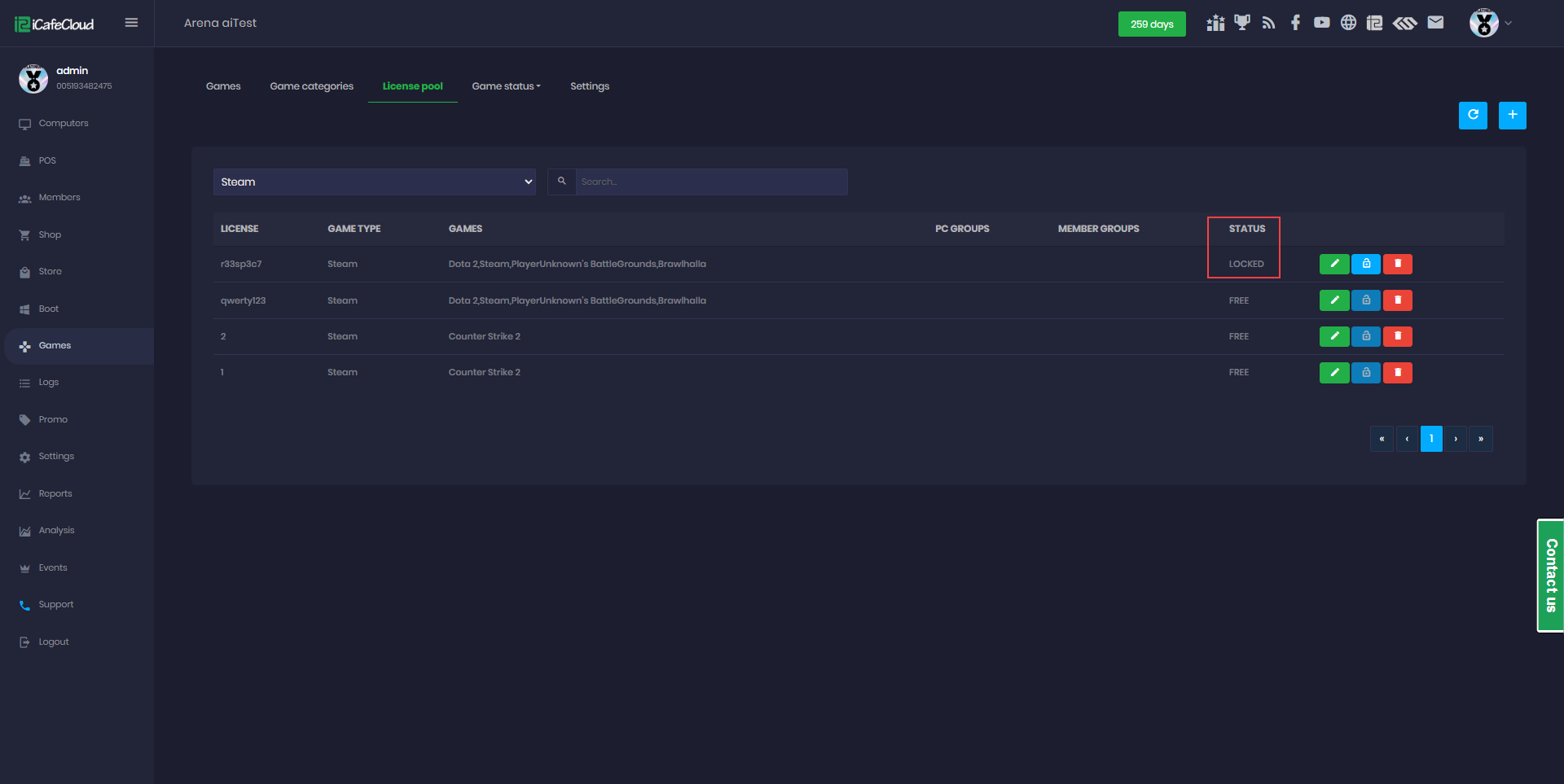The width and height of the screenshot is (1564, 784).
Task: Edit license 1 for Counter Strike 2
Action: point(1334,373)
